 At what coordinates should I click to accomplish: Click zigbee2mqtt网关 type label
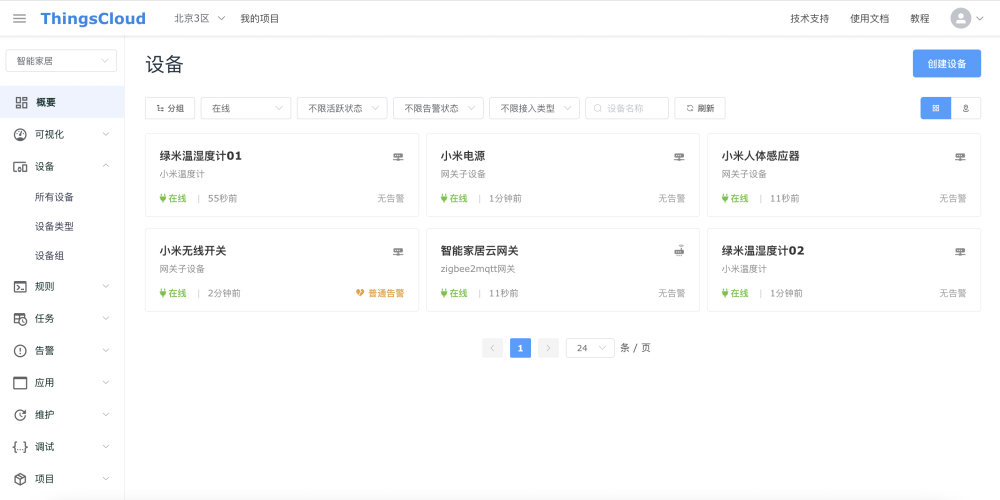coord(478,269)
